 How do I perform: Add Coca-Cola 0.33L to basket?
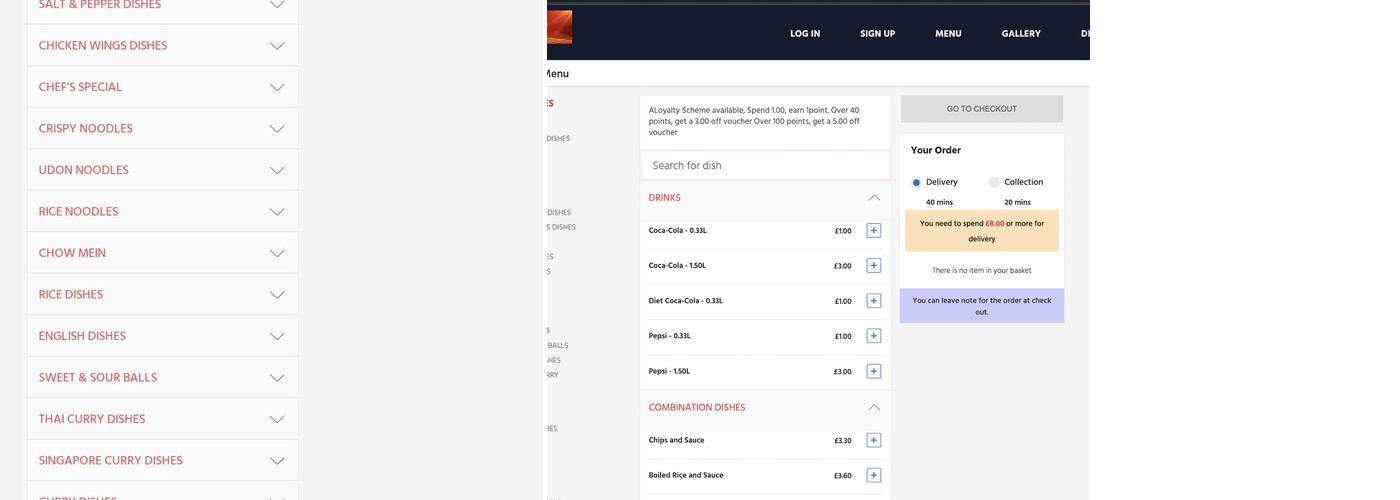[x=873, y=231]
